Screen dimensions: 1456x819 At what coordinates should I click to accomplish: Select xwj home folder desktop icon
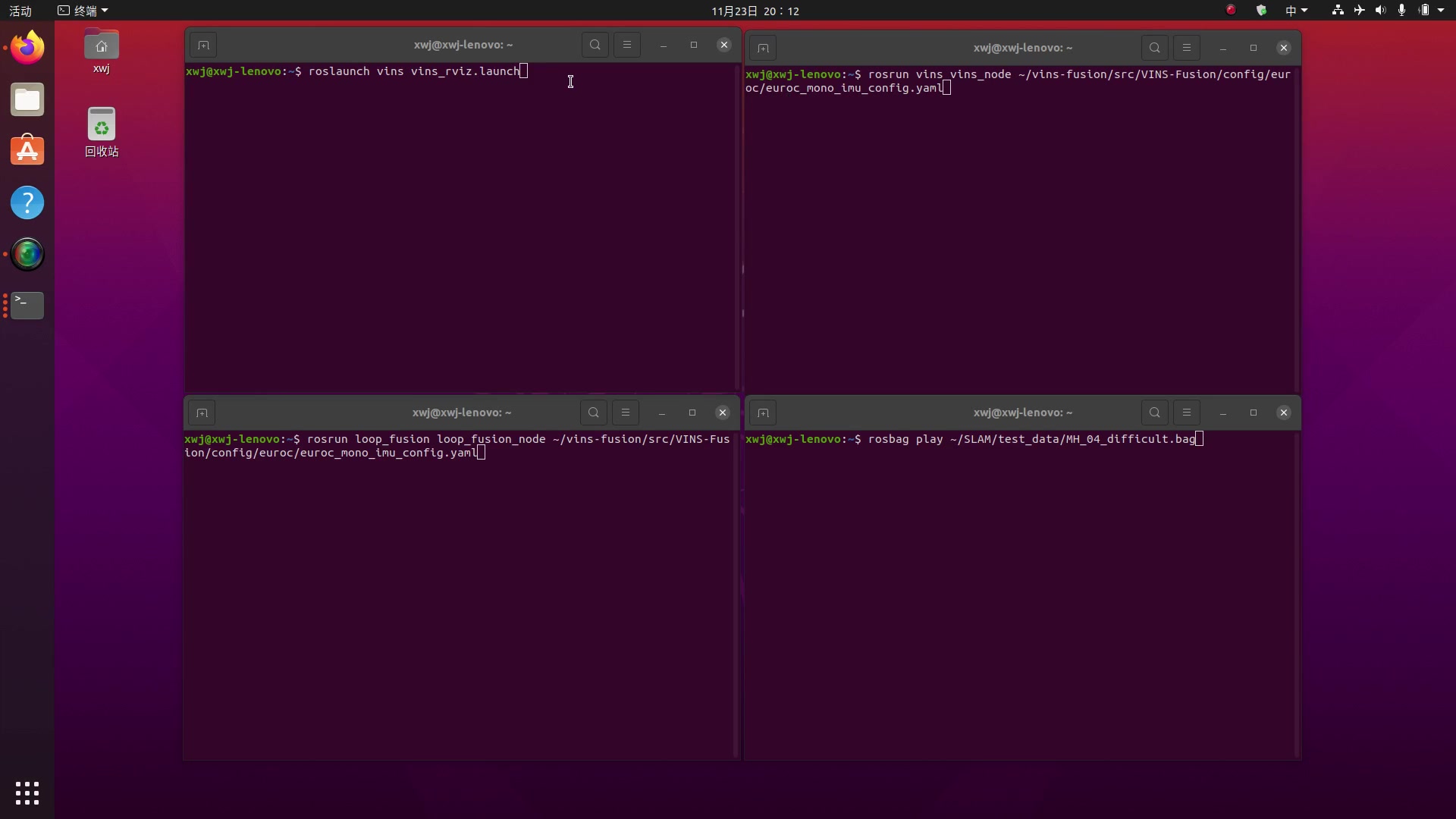pyautogui.click(x=102, y=52)
